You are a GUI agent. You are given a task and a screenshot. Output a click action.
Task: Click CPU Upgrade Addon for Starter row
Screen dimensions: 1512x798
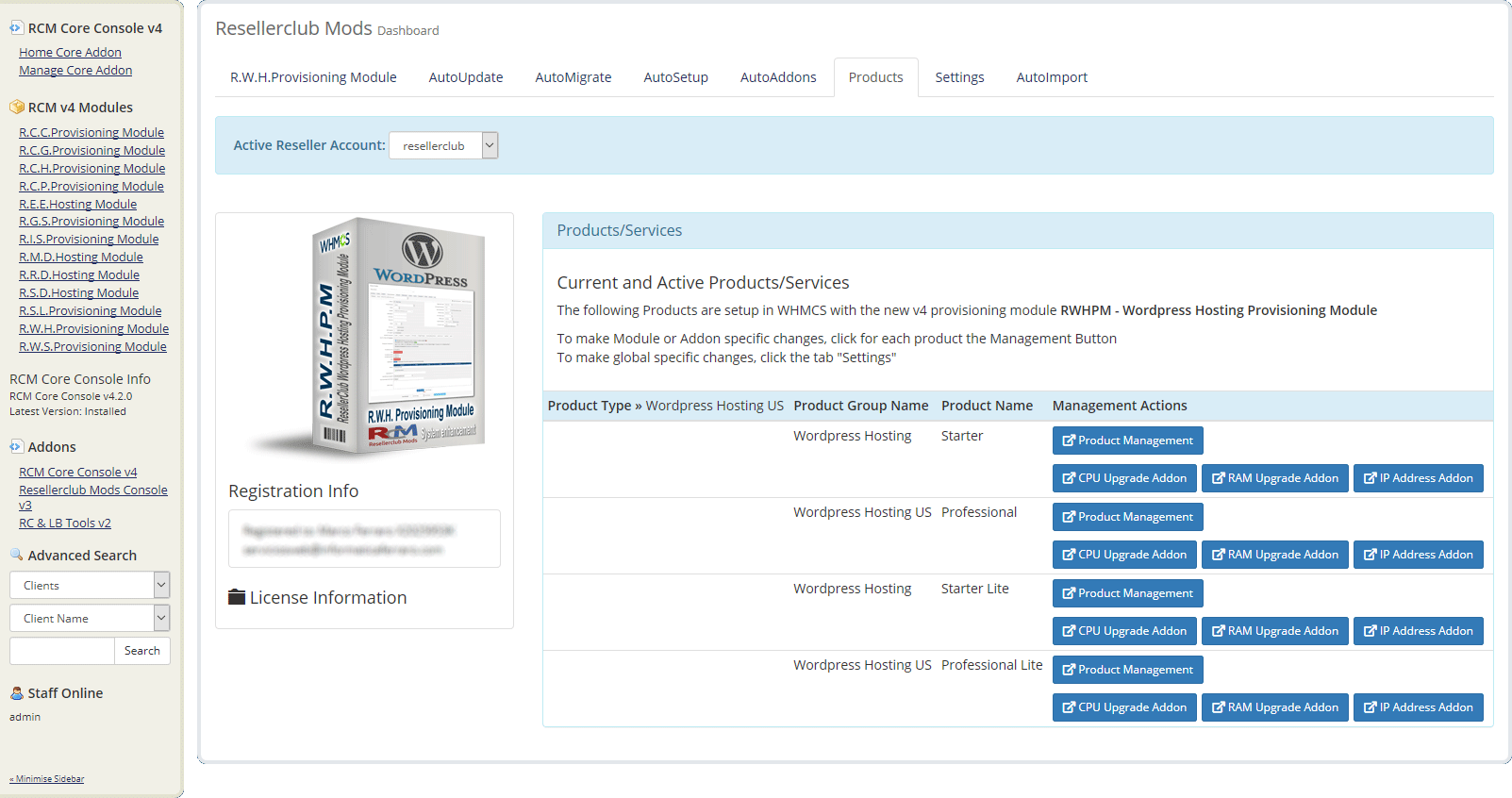(x=1124, y=478)
